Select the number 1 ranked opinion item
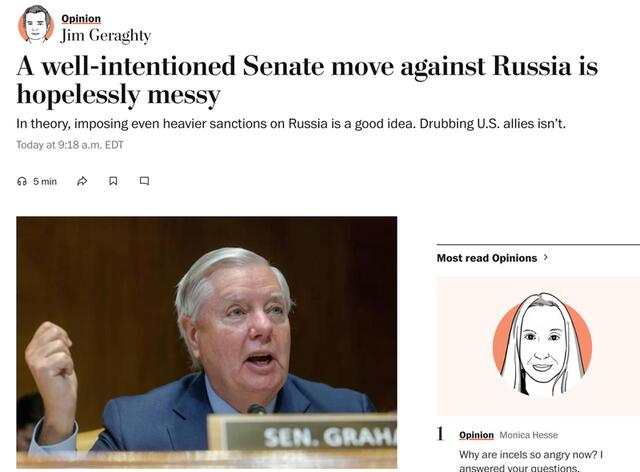The width and height of the screenshot is (640, 472). pos(441,434)
